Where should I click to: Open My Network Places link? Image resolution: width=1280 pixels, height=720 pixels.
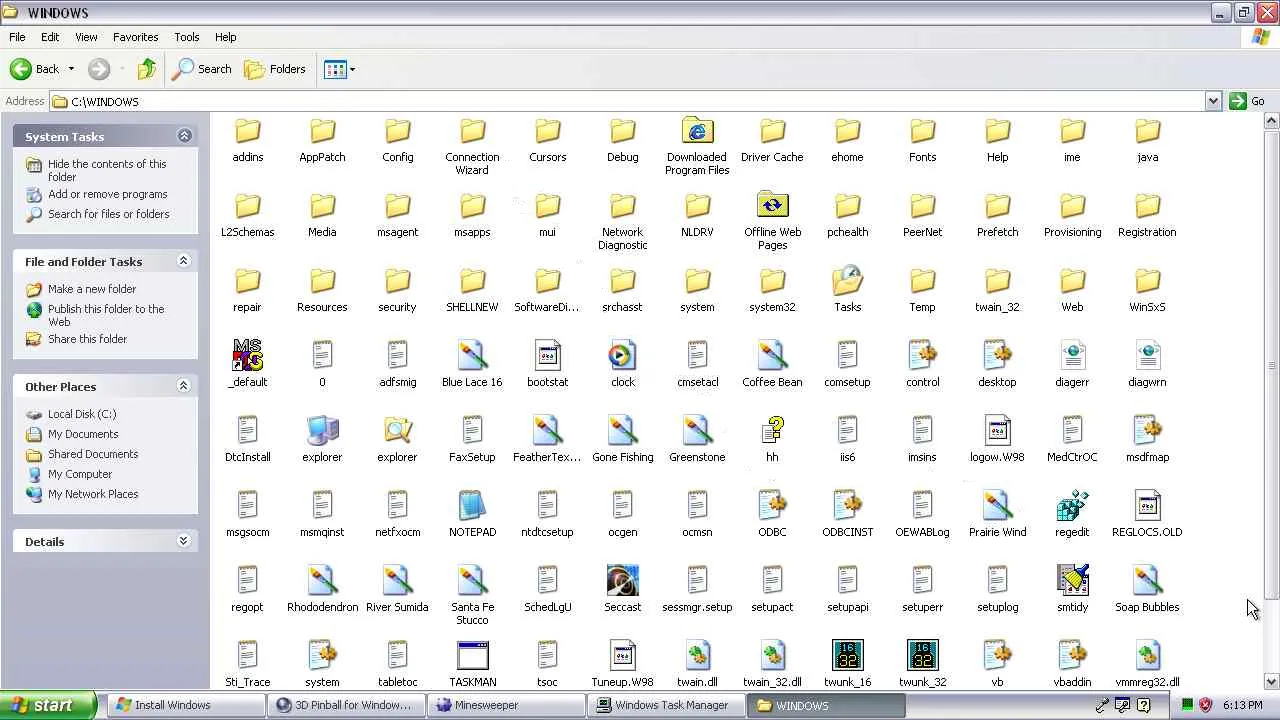(x=93, y=494)
